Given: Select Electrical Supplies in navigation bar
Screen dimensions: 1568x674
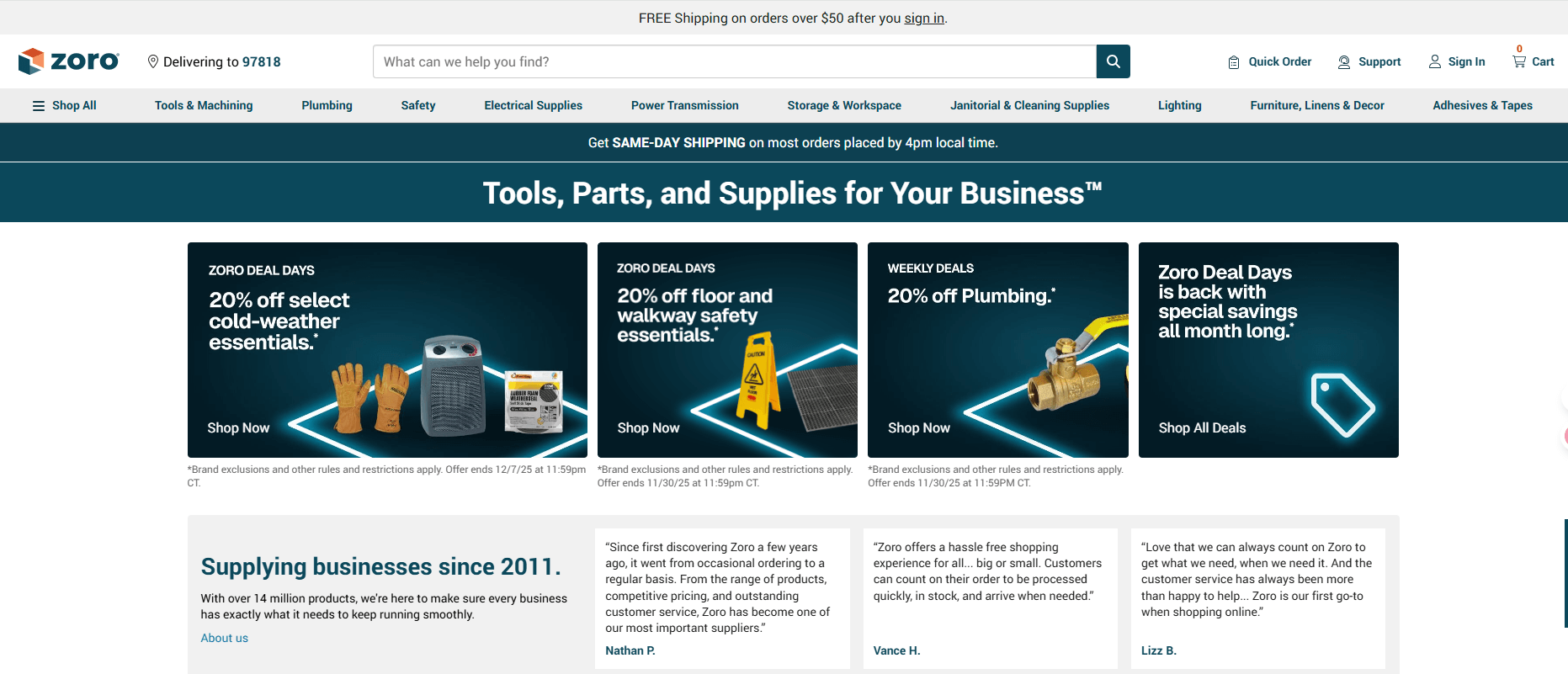Looking at the screenshot, I should click(x=533, y=105).
